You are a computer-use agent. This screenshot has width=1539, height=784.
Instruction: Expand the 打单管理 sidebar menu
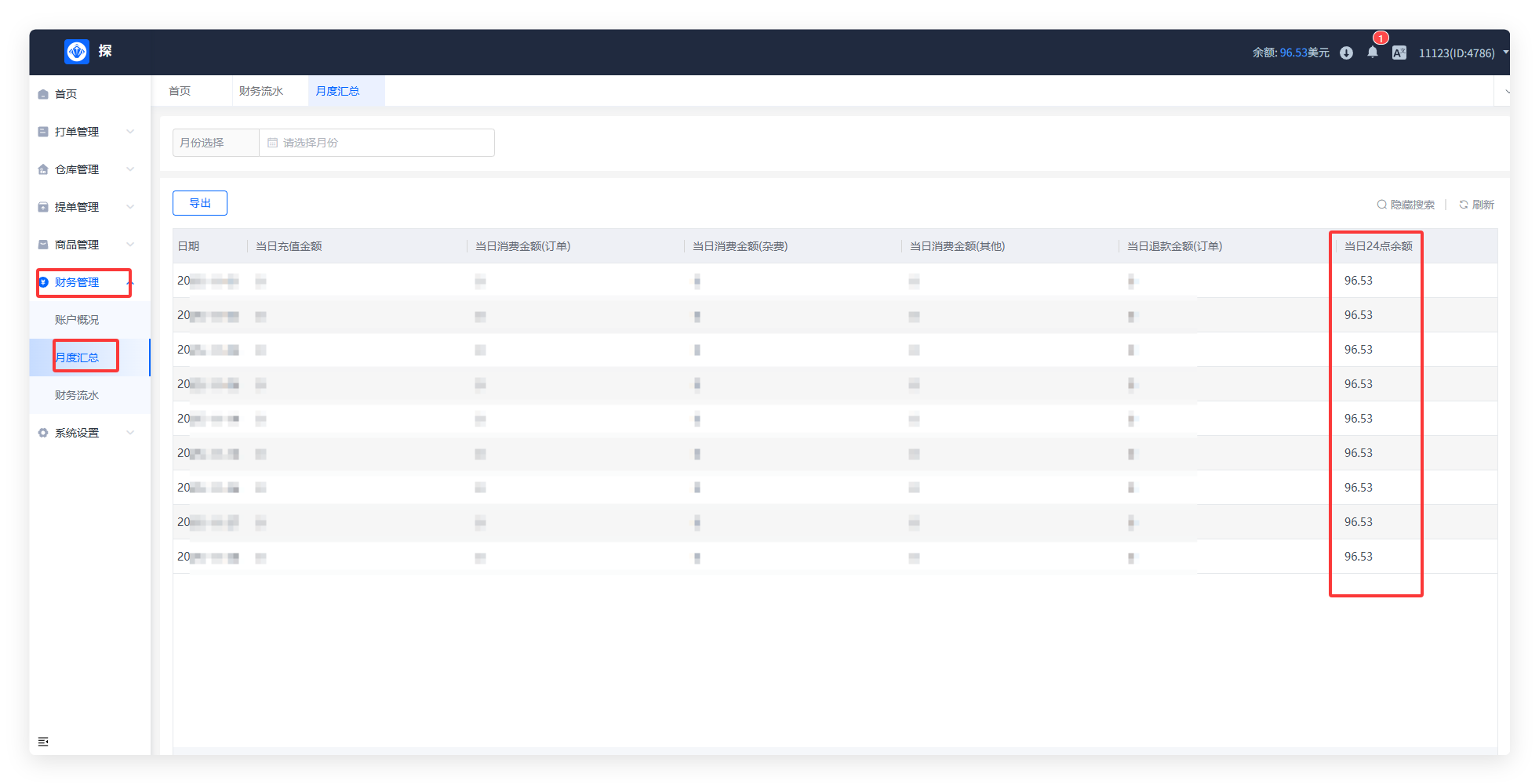click(x=86, y=132)
